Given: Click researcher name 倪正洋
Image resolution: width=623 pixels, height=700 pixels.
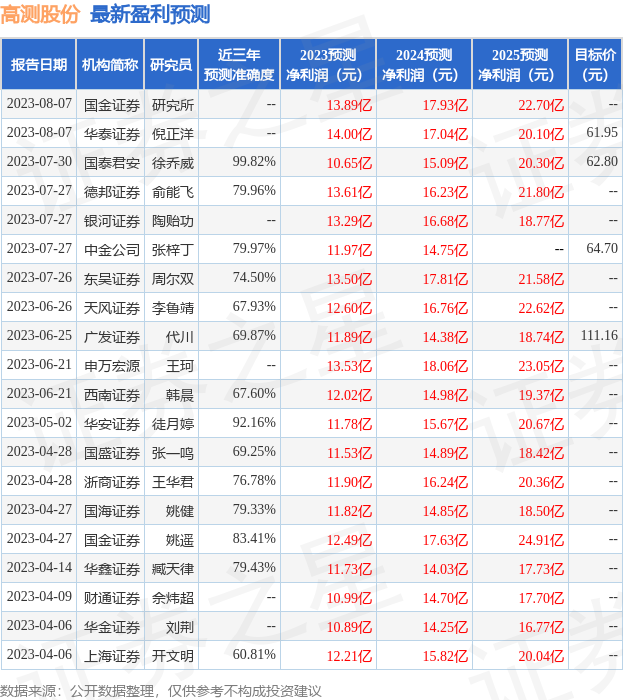Looking at the screenshot, I should click(x=173, y=134).
